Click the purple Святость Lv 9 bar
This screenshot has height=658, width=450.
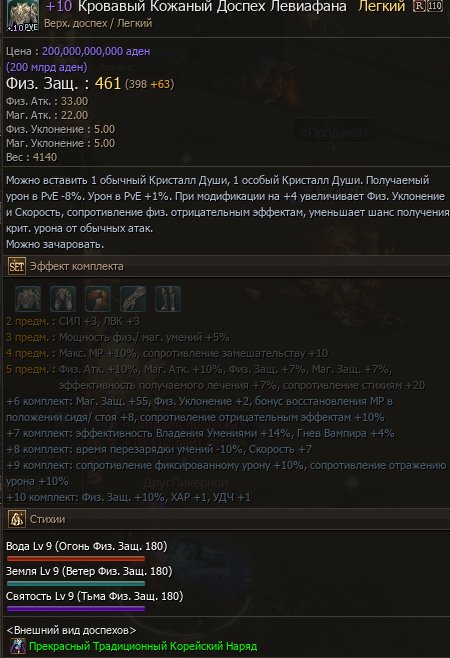pyautogui.click(x=76, y=608)
